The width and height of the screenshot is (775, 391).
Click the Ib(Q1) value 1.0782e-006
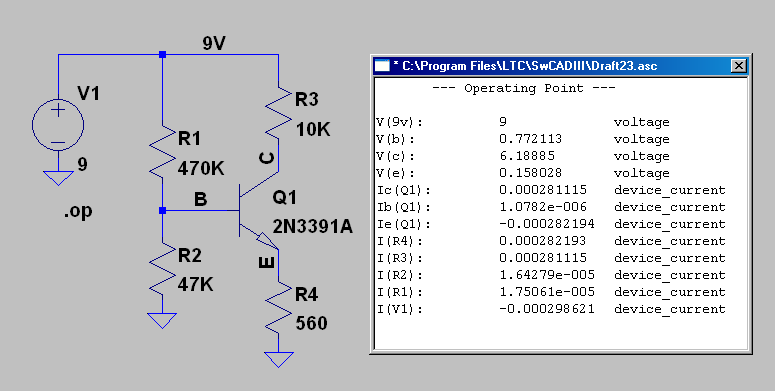[x=543, y=207]
